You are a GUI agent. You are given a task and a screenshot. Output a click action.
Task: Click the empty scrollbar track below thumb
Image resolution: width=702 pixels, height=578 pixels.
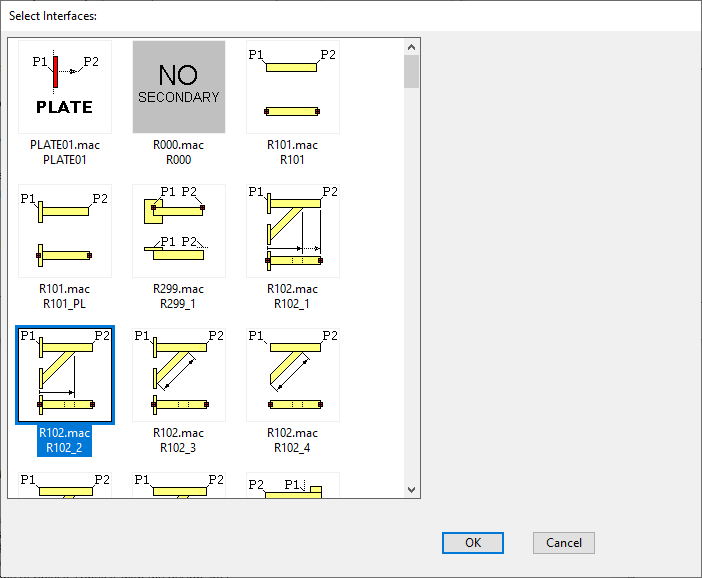(x=411, y=300)
